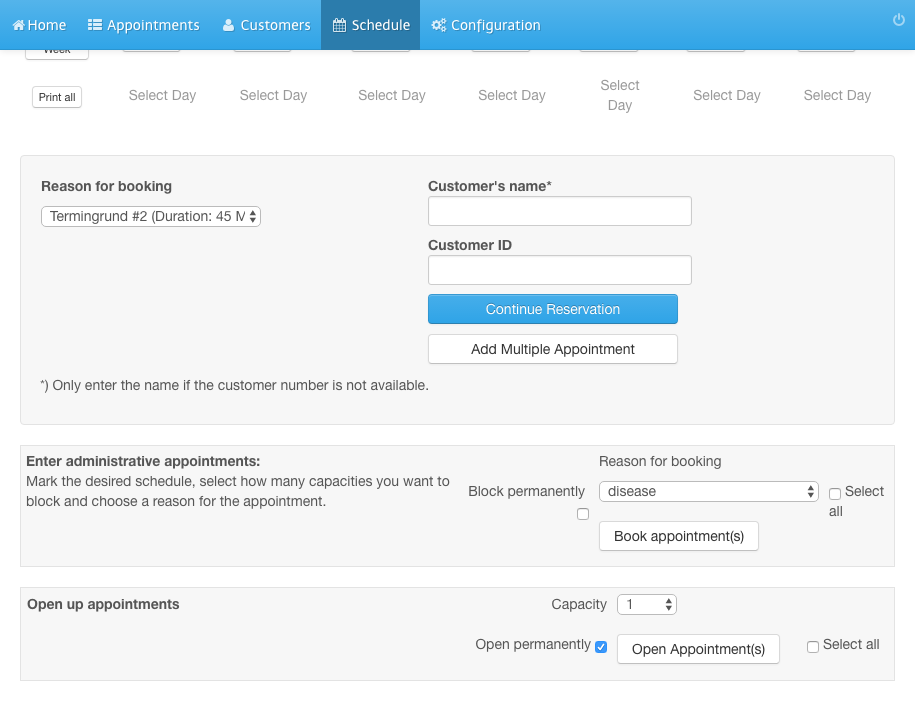Click the Continue Reservation button
Screen dimensions: 915x701
[x=553, y=309]
